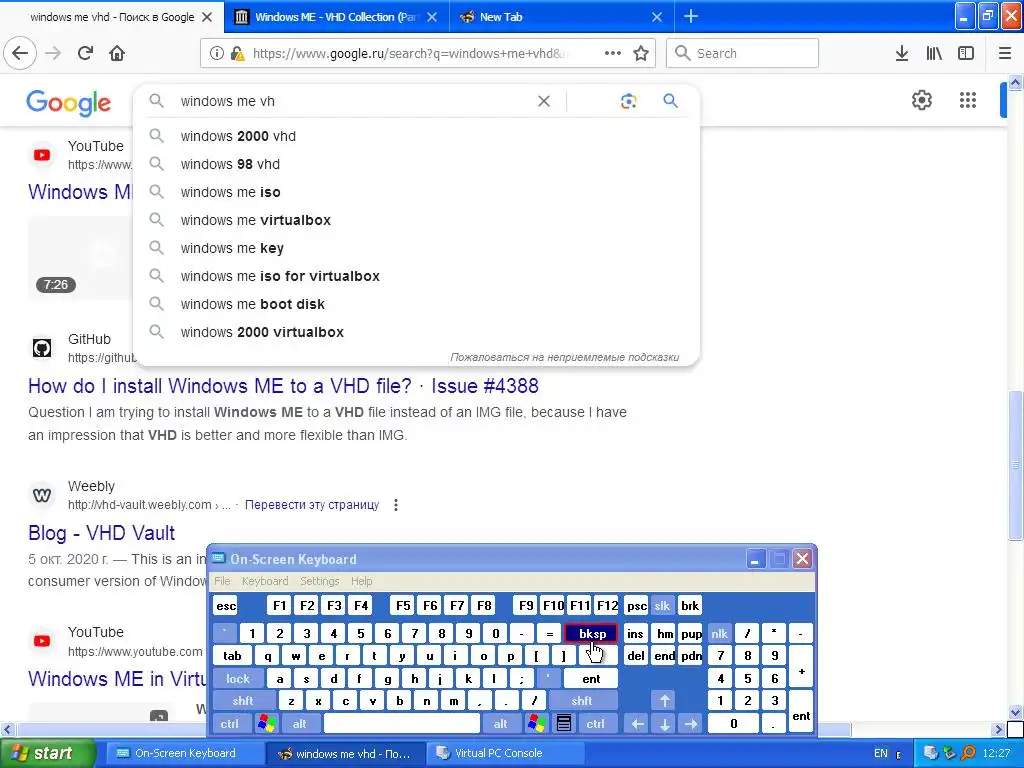Select suggestion 'windows 2000 virtualbox'
This screenshot has width=1024, height=768.
[x=416, y=332]
